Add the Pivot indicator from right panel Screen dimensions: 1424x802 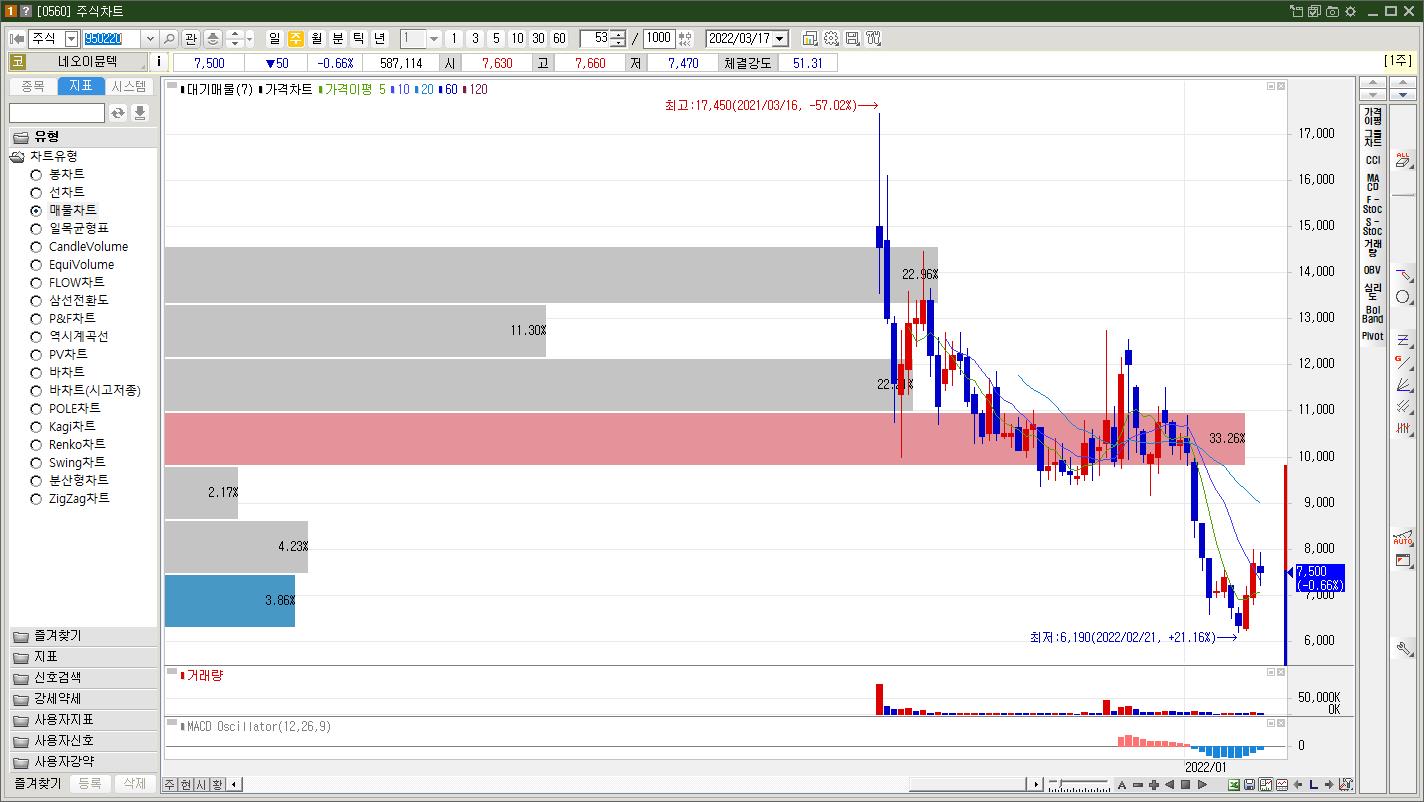1372,336
